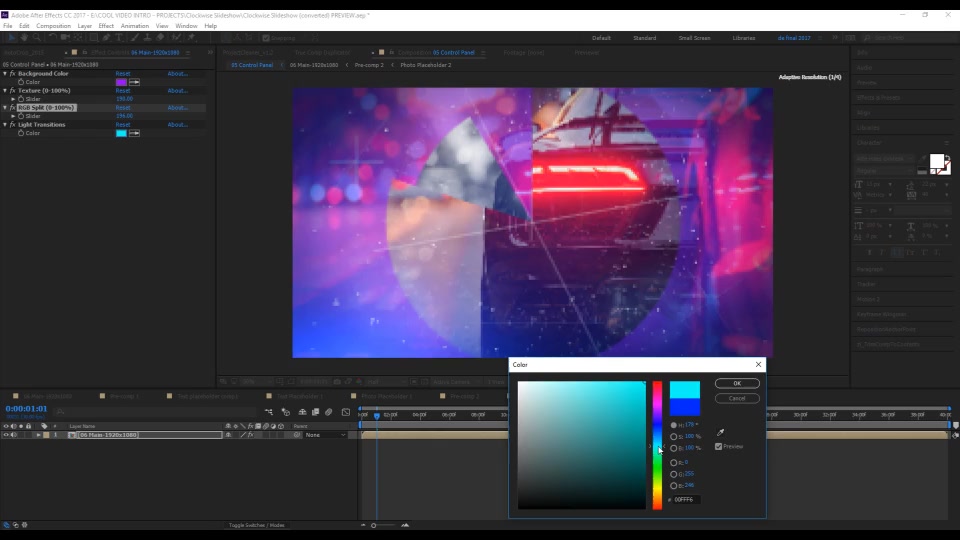Image resolution: width=960 pixels, height=540 pixels.
Task: Select the Unified Camera tool
Action: 65,37
